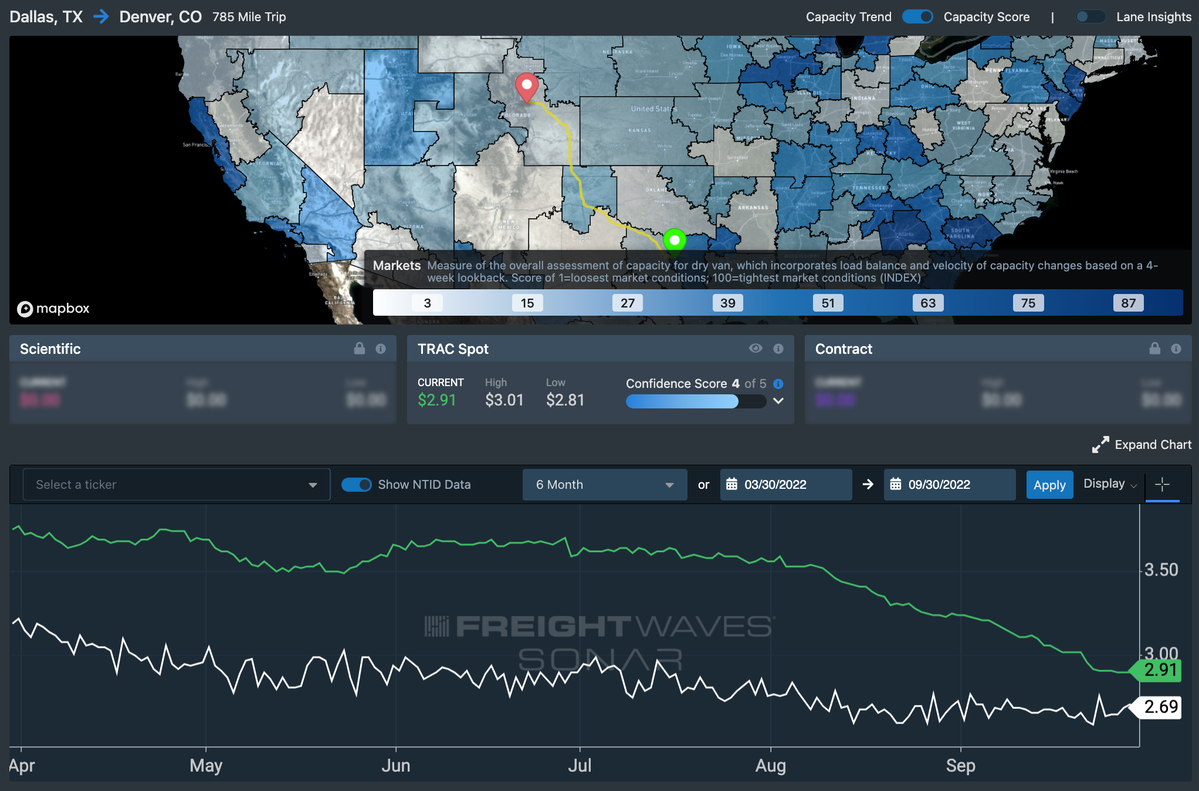This screenshot has height=791, width=1199.
Task: Click the Expand Chart arrows icon
Action: tap(1100, 444)
